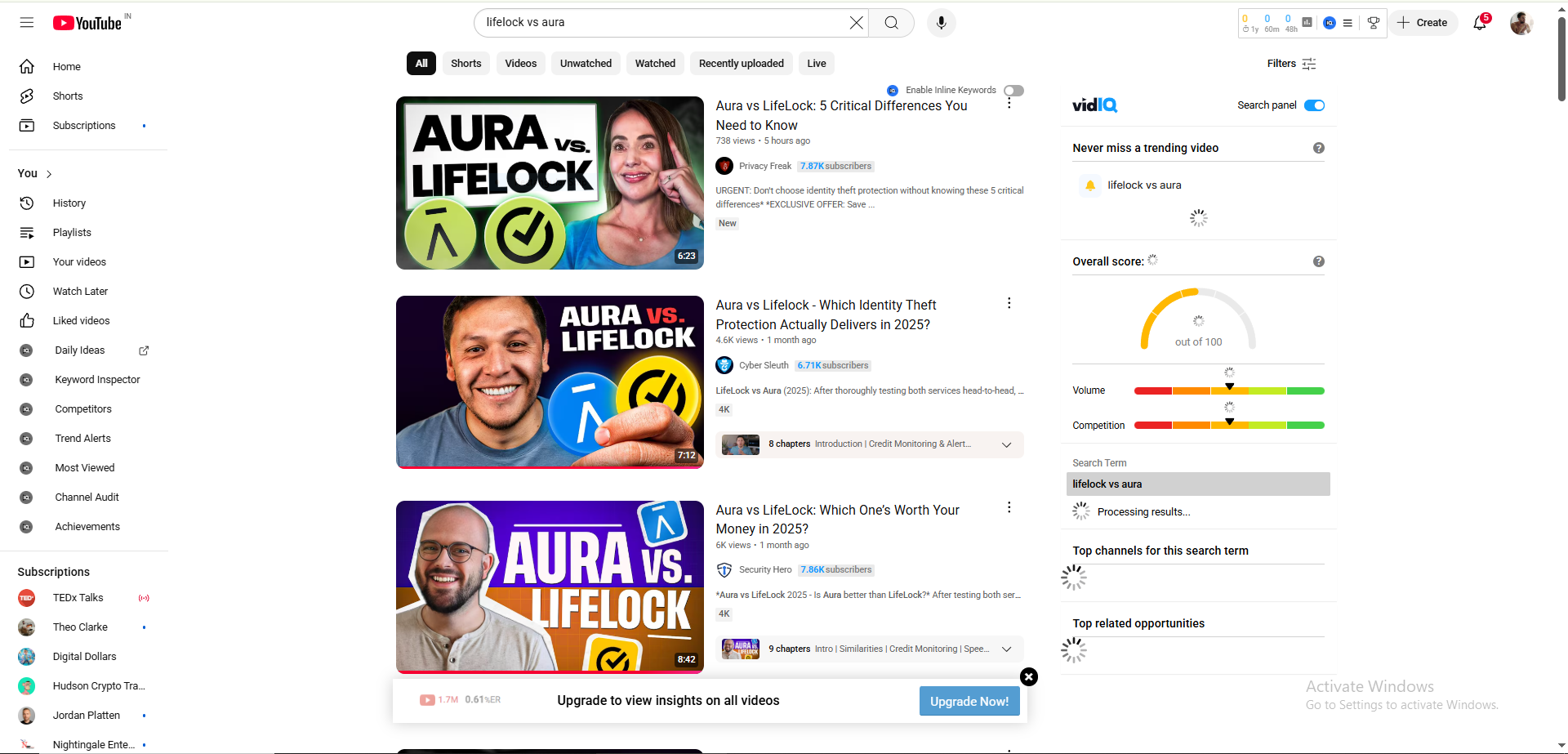Select the Live filter chip

point(817,64)
